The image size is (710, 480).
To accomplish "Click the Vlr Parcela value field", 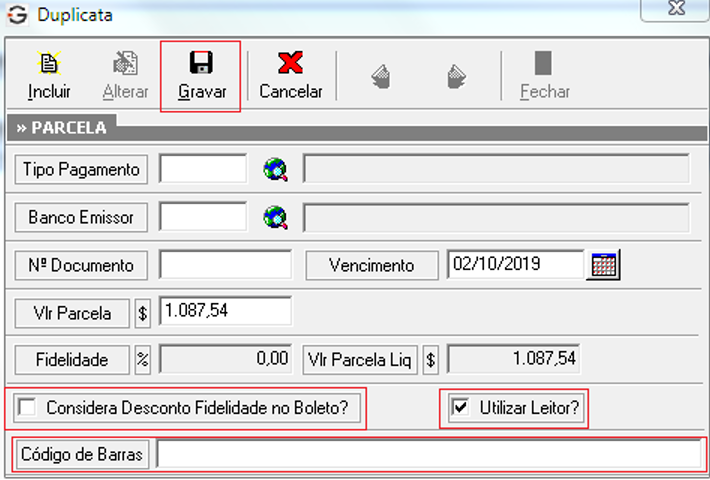I will click(225, 311).
